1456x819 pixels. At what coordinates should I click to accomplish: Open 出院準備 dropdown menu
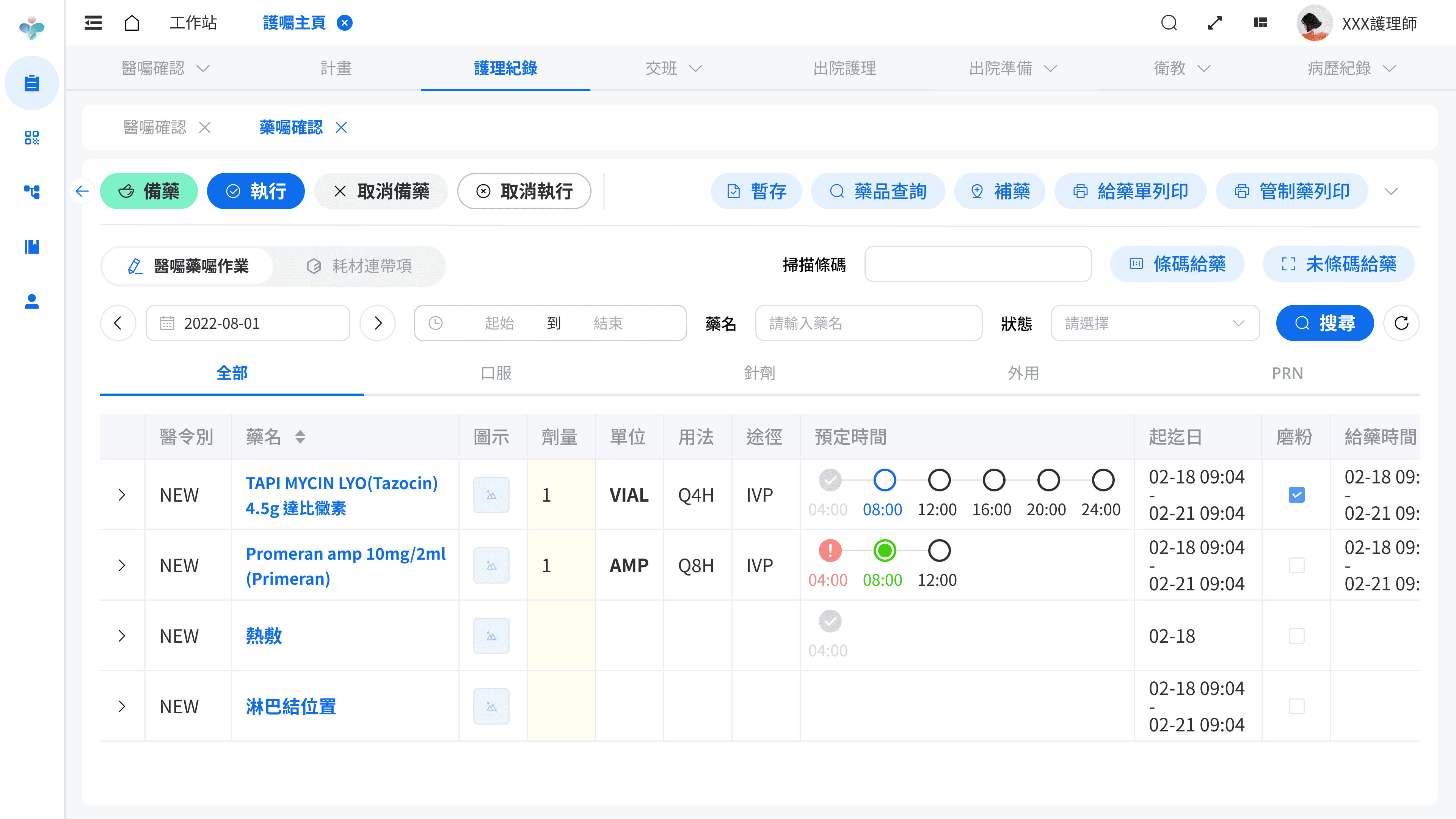pos(1013,68)
